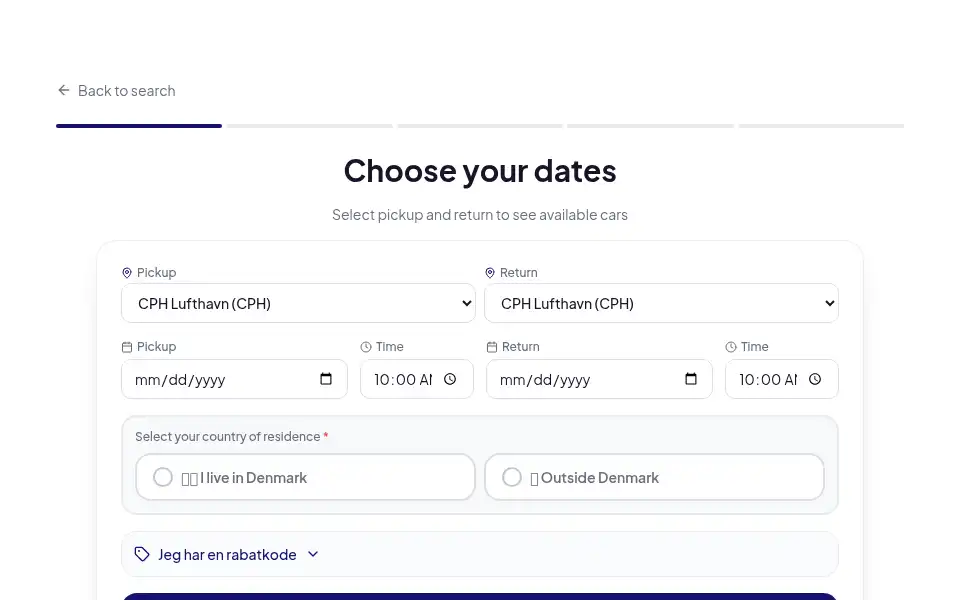The height and width of the screenshot is (600, 960).
Task: Expand 'Jeg har en rabatkode' section
Action: (479, 554)
